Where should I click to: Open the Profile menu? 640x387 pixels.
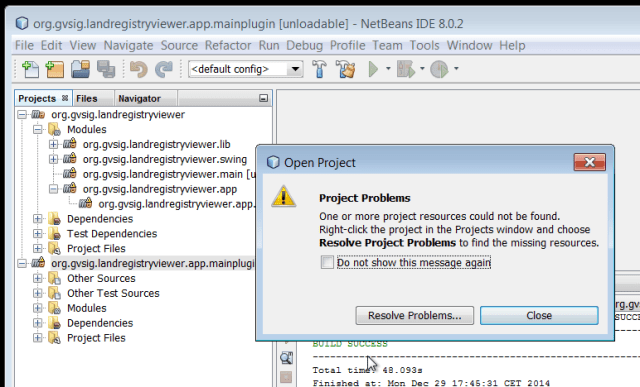[347, 45]
